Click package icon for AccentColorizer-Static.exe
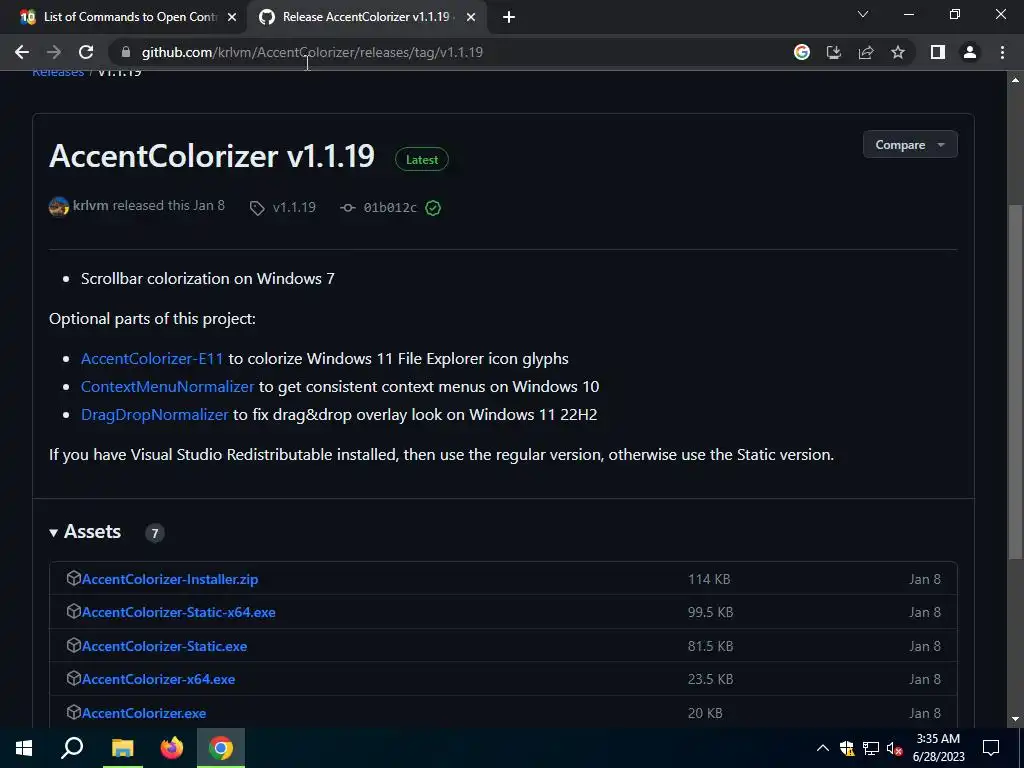The width and height of the screenshot is (1024, 768). click(73, 645)
